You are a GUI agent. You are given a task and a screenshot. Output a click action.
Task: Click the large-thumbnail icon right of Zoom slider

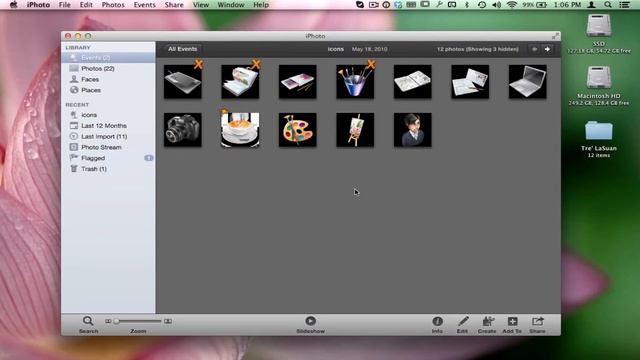pyautogui.click(x=168, y=321)
